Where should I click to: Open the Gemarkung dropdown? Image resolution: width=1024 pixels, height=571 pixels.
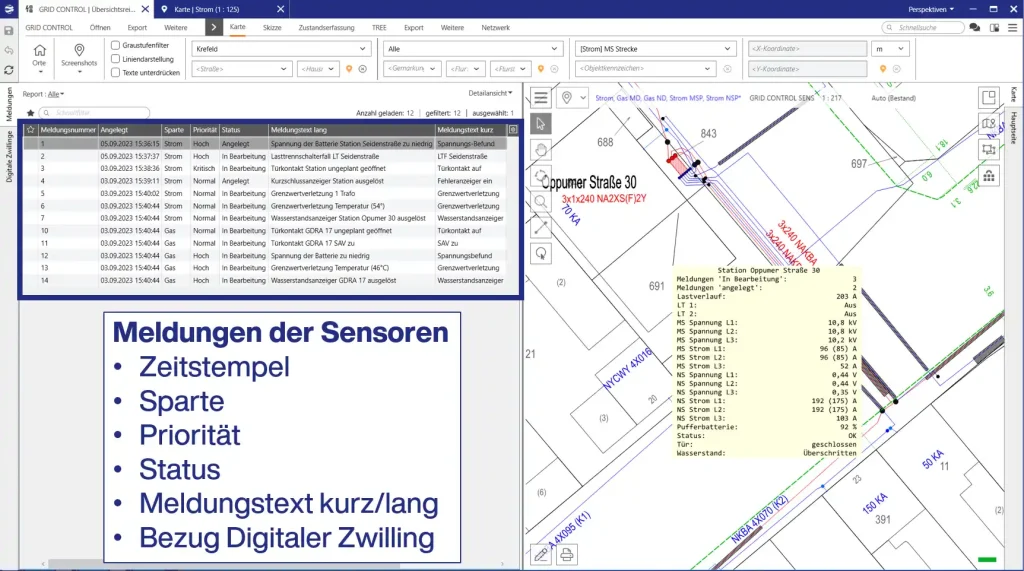pos(412,69)
